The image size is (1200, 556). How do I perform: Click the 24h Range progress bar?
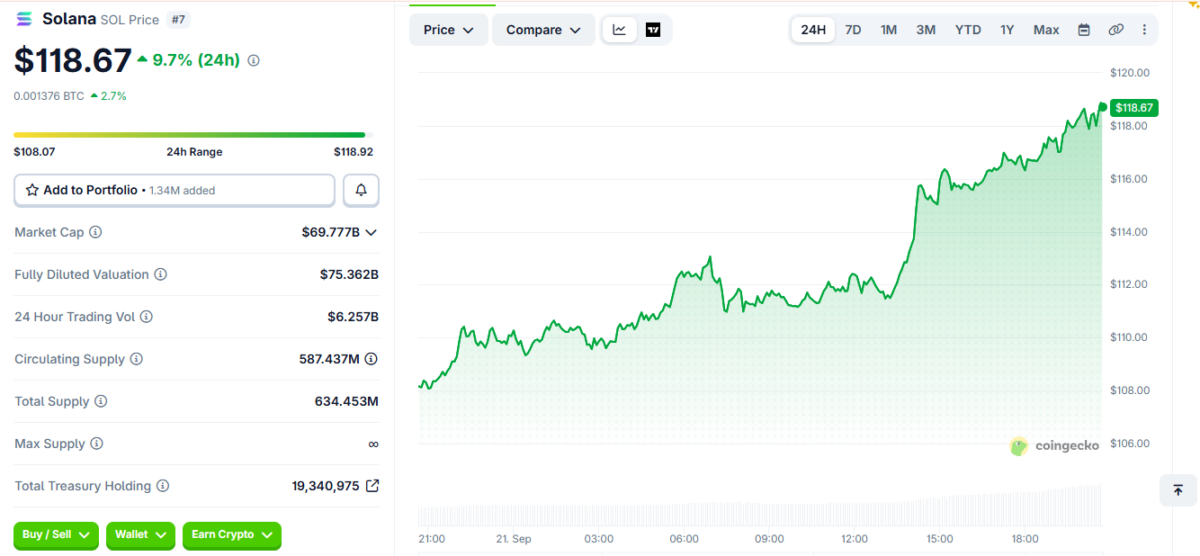(x=191, y=135)
